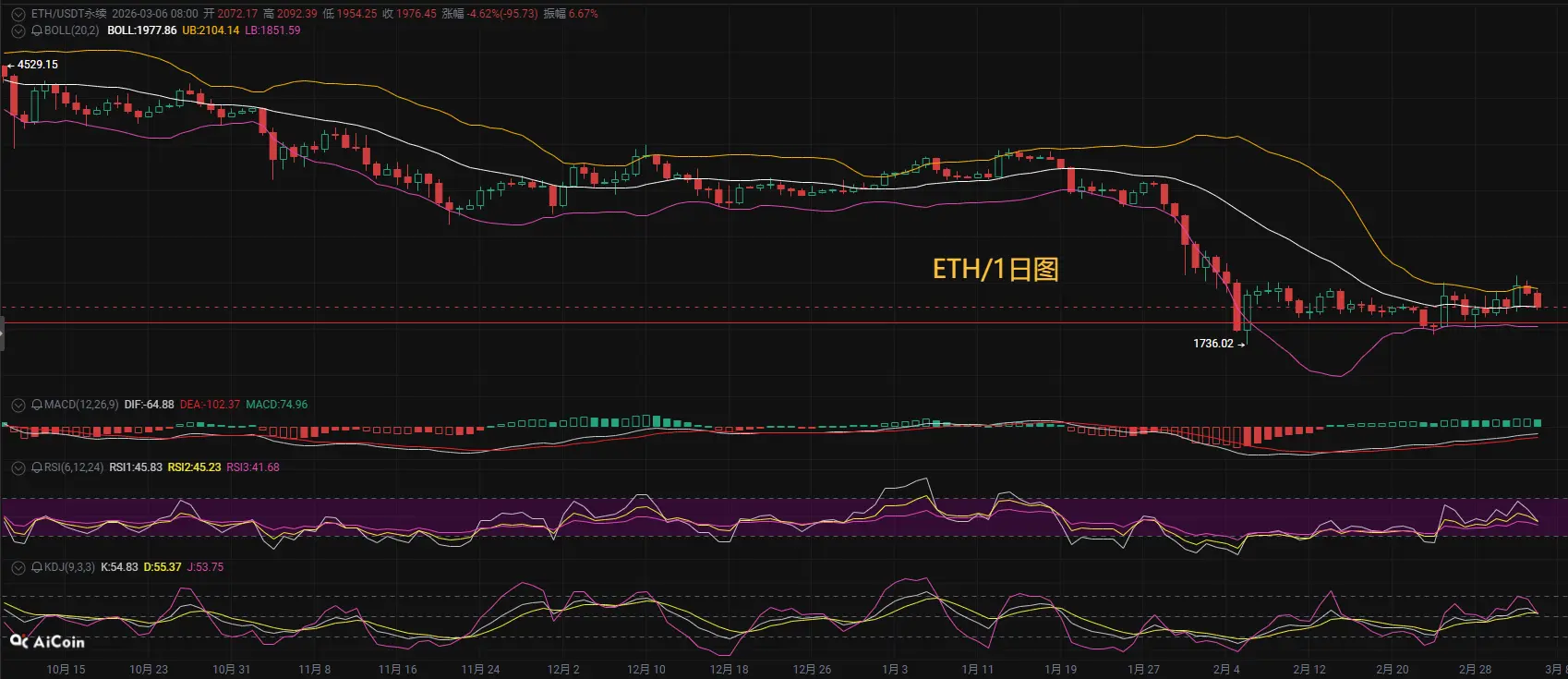1568x679 pixels.
Task: Click the 11月 16 date on the time axis
Action: click(x=398, y=670)
